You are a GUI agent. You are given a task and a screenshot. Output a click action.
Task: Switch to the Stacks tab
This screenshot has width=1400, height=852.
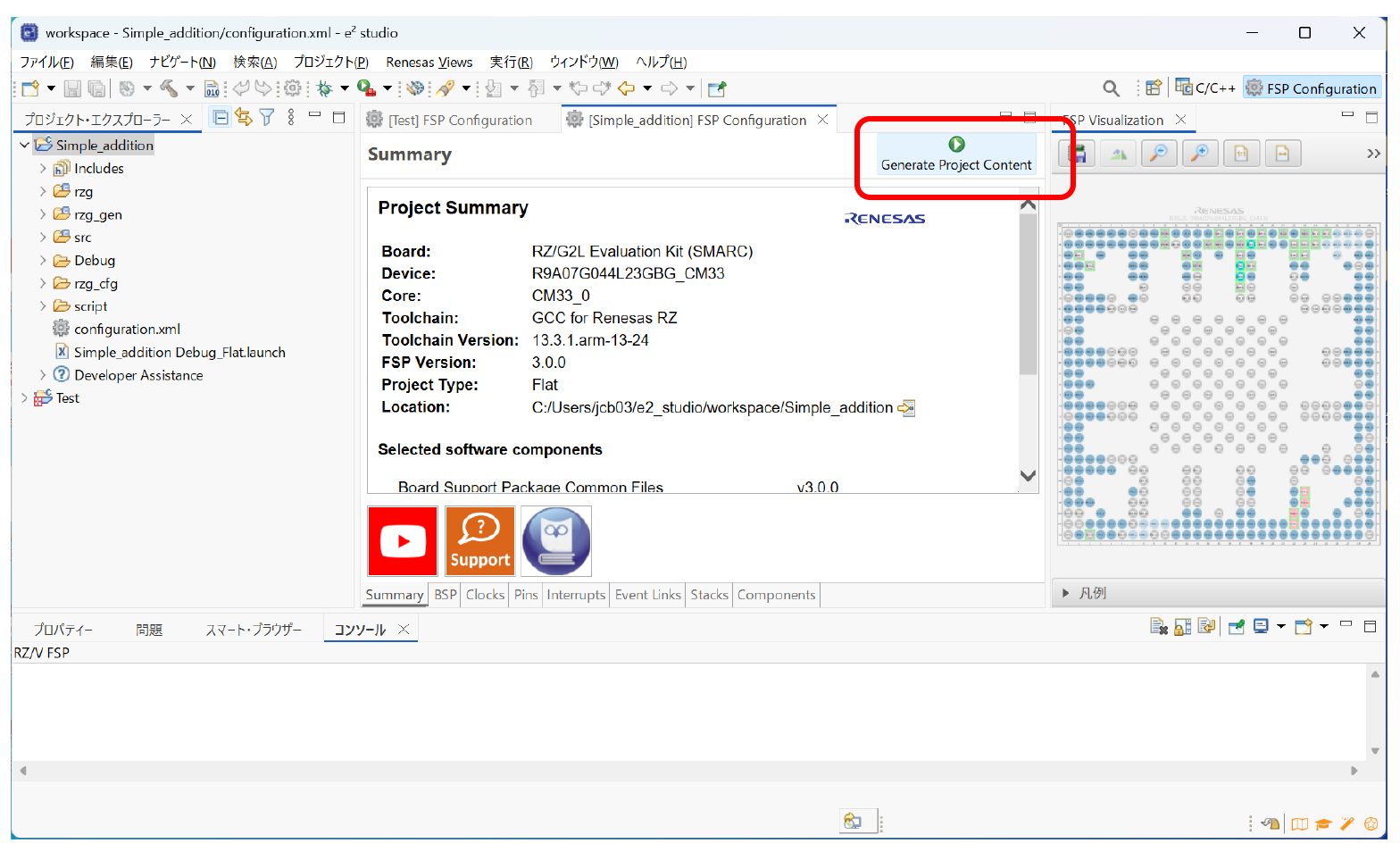[x=709, y=595]
